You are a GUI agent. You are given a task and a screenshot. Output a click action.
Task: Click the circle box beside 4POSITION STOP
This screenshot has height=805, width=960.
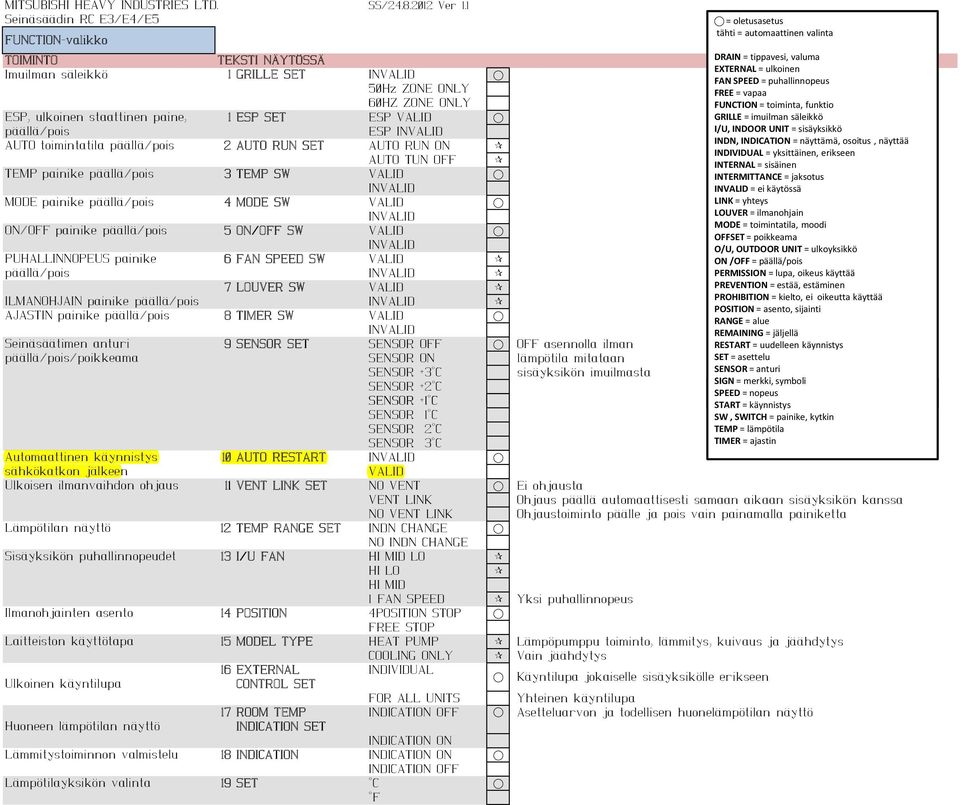point(498,613)
